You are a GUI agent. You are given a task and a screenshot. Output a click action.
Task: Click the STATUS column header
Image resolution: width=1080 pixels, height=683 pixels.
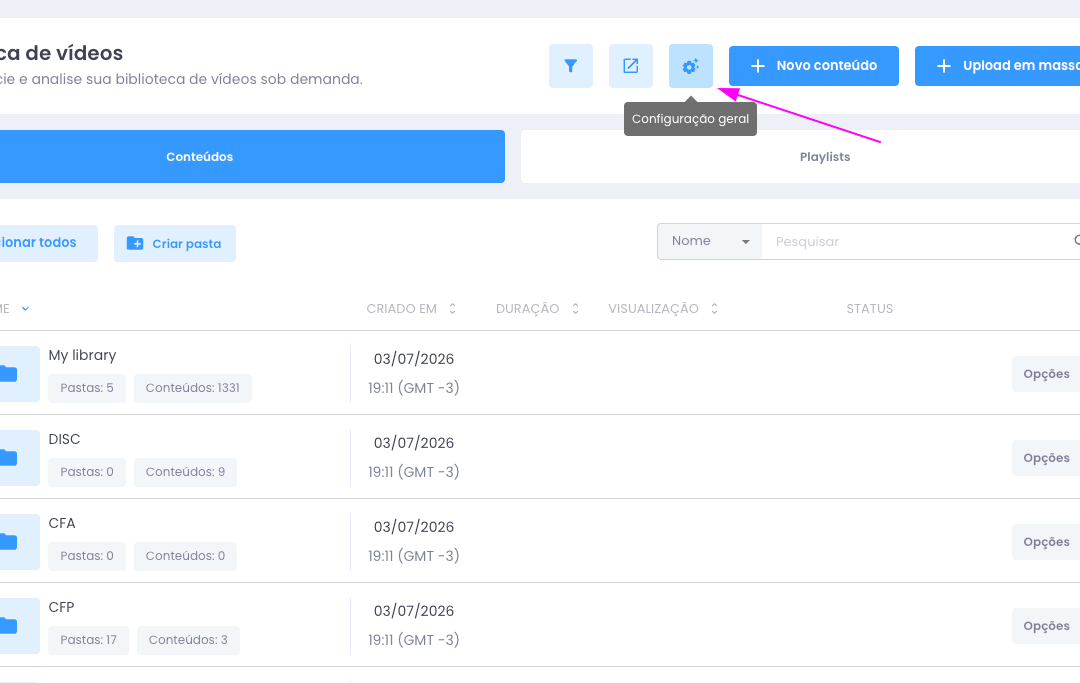[869, 308]
